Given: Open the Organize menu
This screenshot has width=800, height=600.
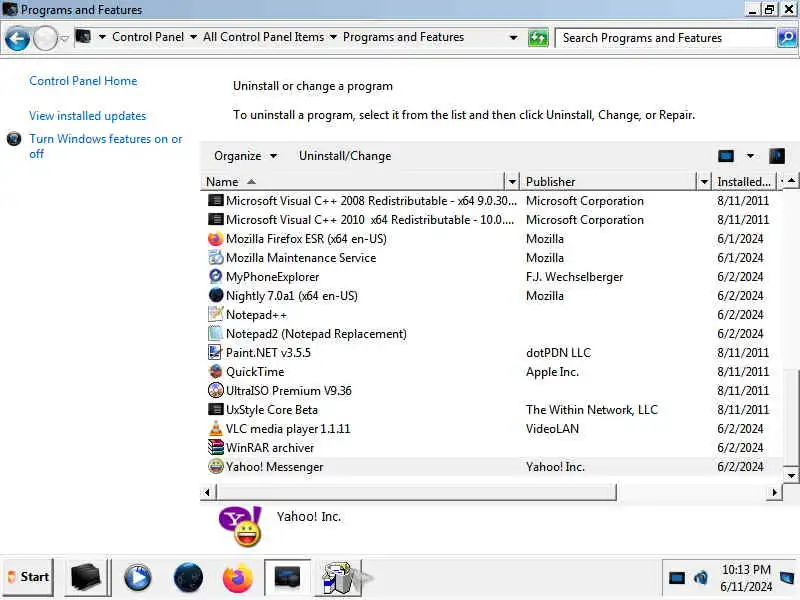Looking at the screenshot, I should pos(245,156).
